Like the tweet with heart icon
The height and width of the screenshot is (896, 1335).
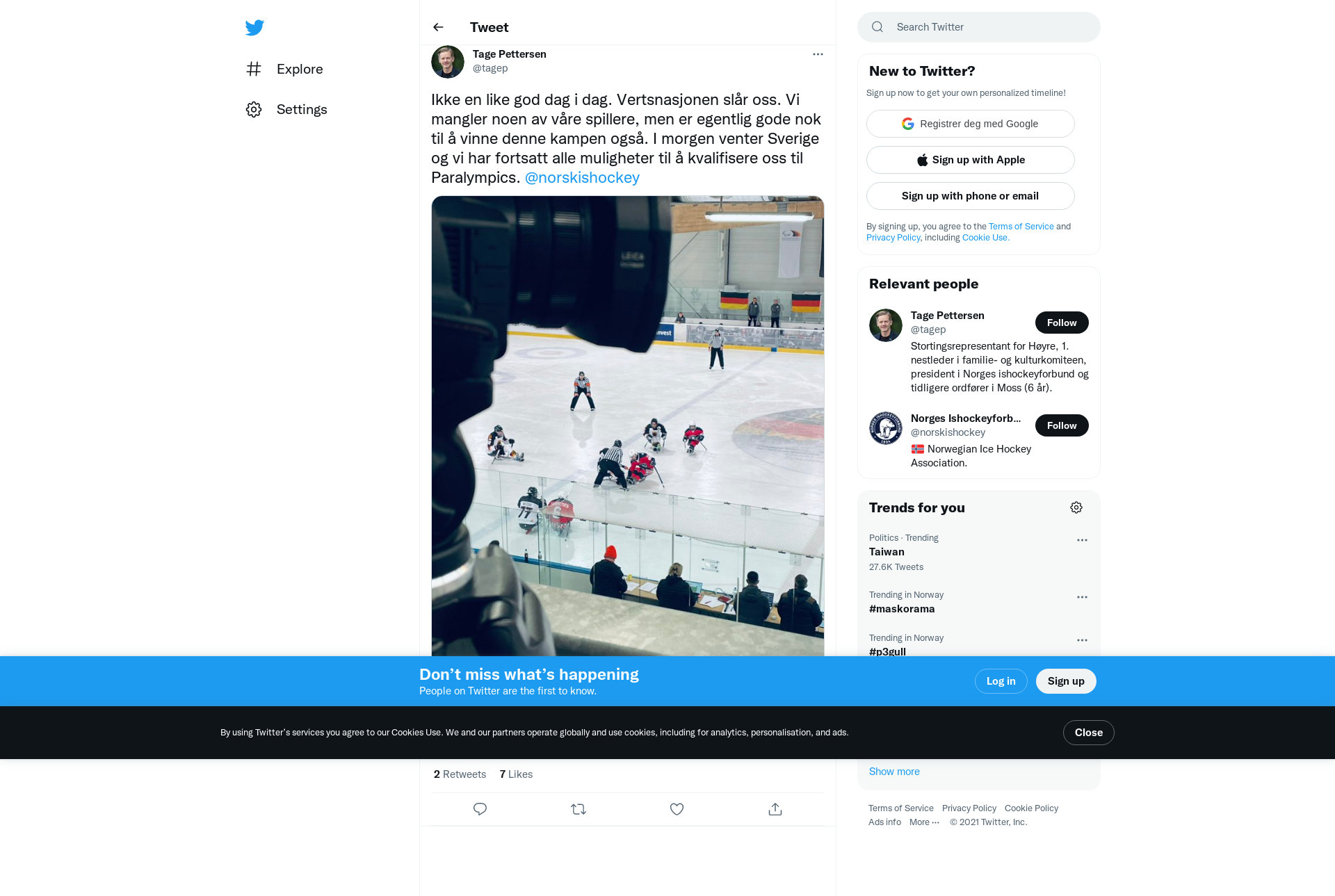677,809
